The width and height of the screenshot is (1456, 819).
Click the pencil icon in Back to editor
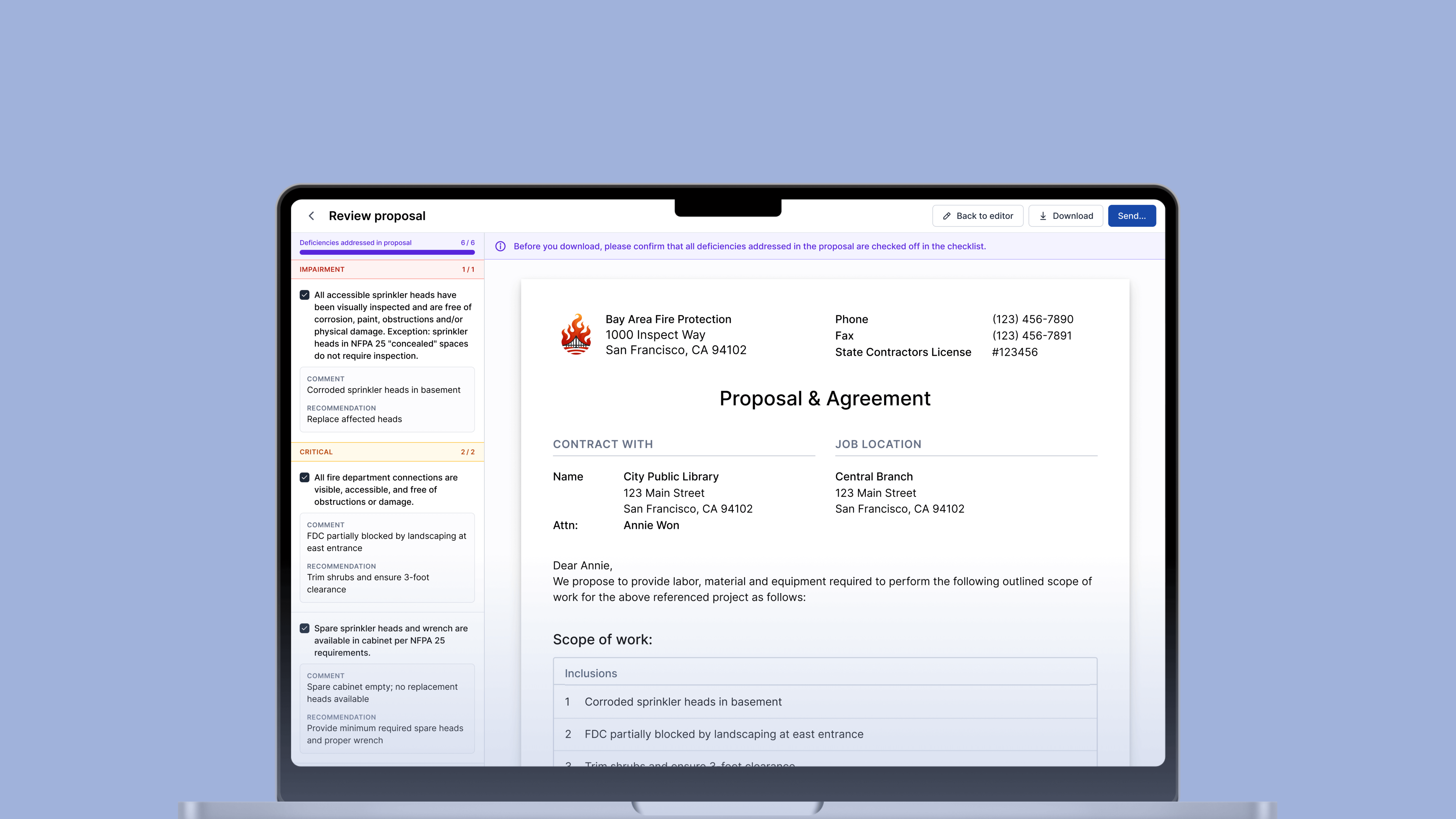(x=947, y=216)
